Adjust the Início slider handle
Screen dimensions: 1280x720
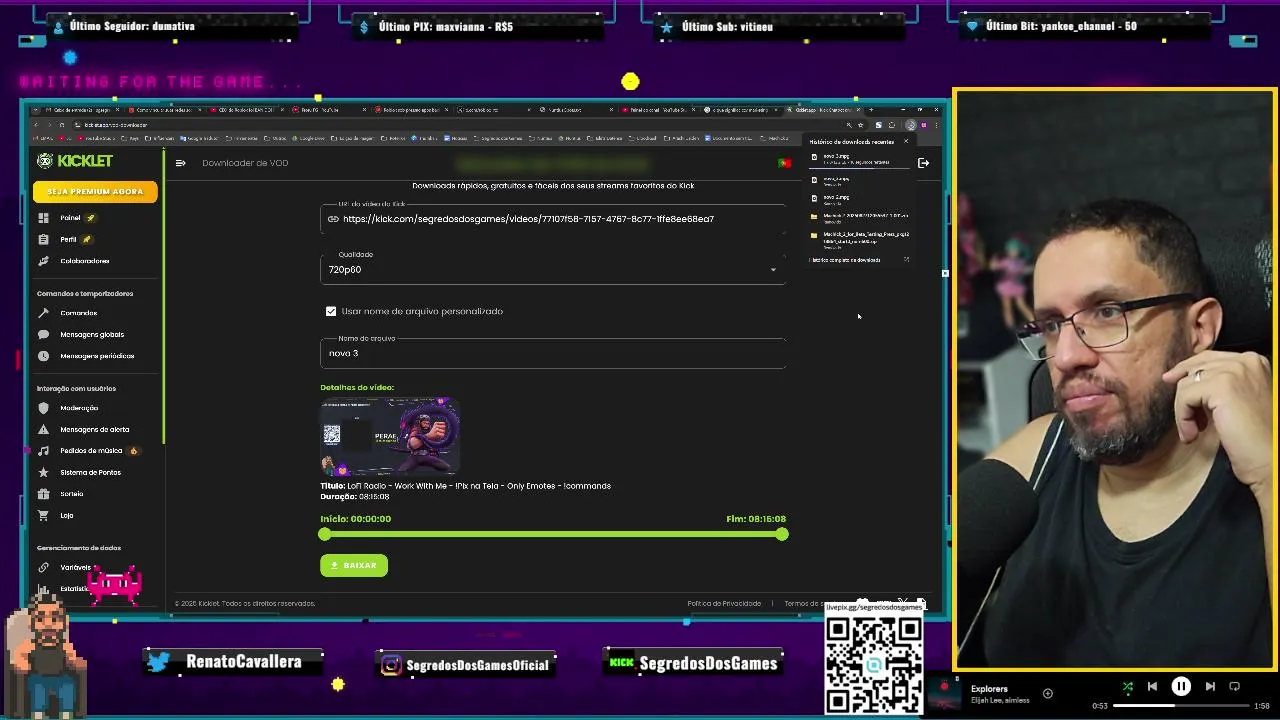(325, 534)
